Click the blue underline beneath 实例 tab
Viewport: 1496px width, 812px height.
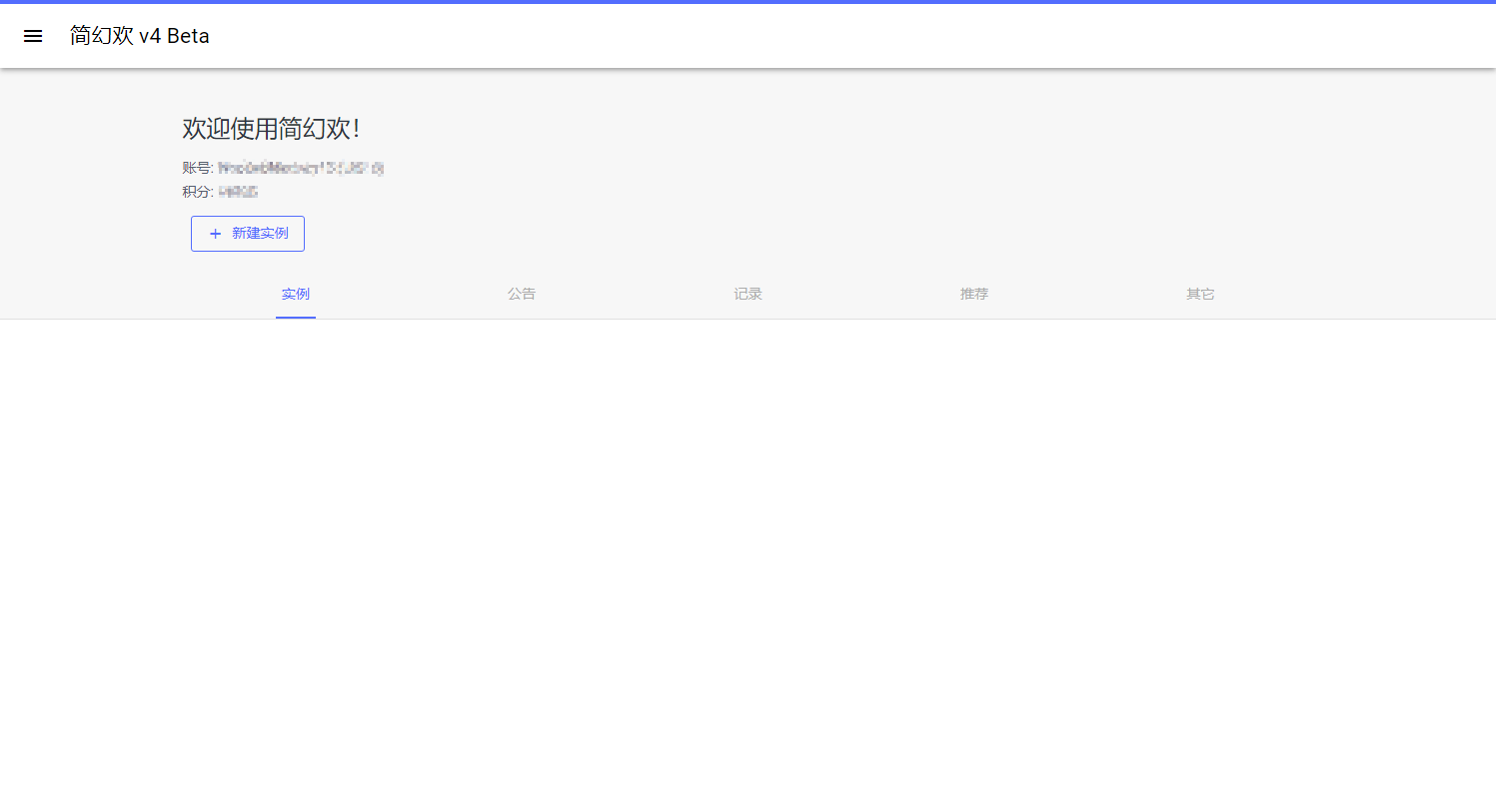pos(296,317)
